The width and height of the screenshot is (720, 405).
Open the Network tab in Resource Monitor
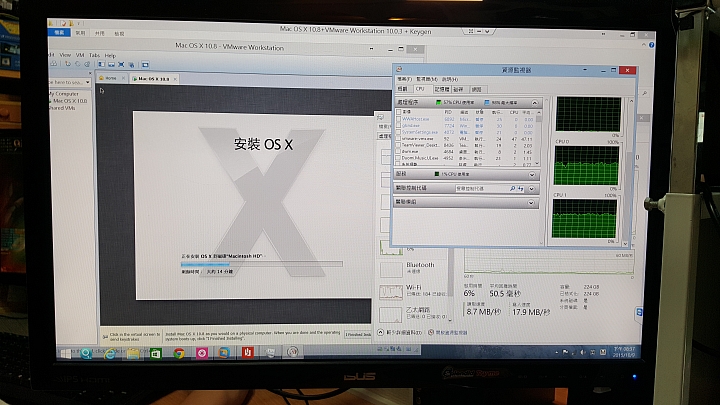click(477, 89)
